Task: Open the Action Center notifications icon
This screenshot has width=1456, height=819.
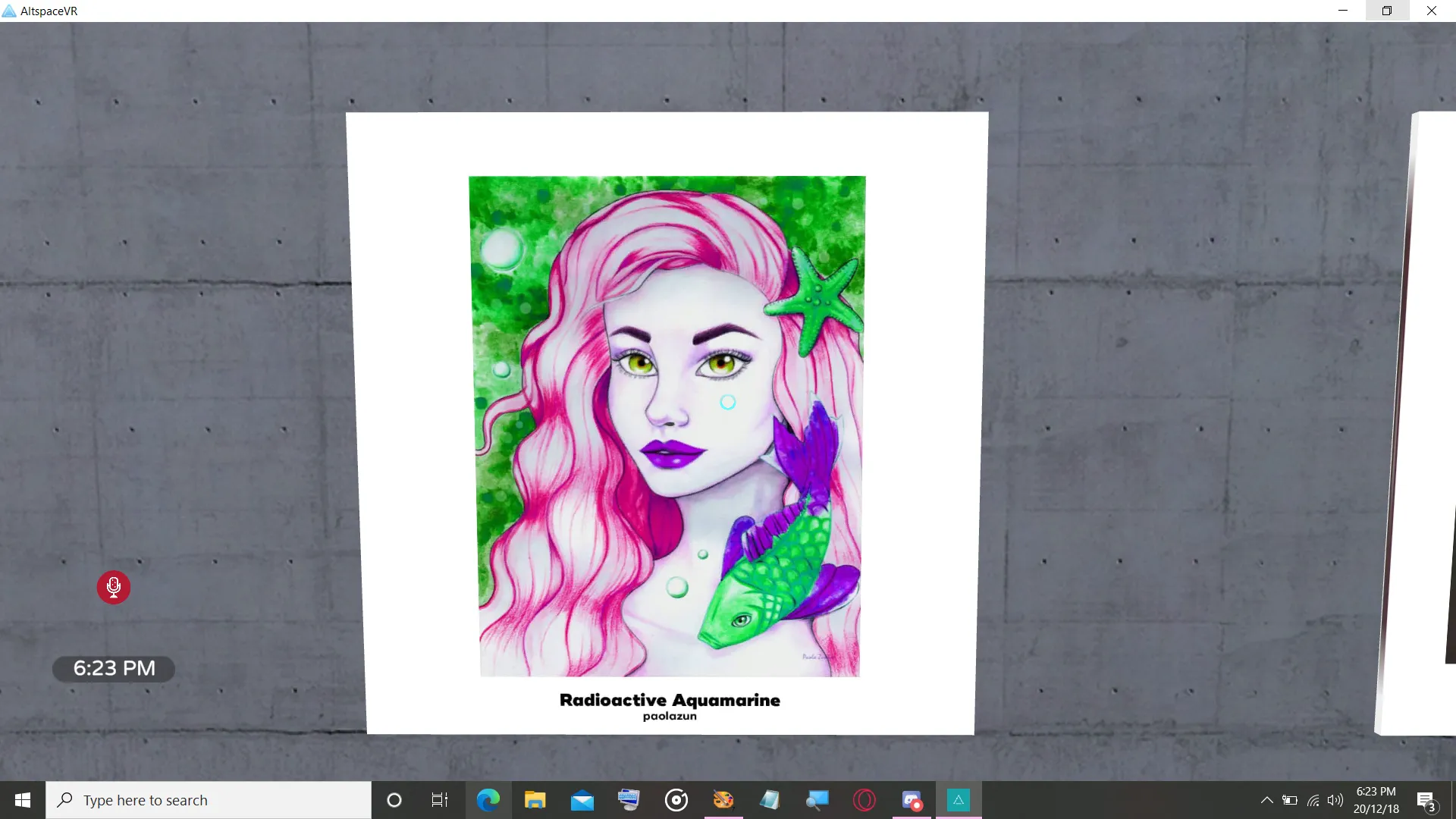Action: (1426, 801)
